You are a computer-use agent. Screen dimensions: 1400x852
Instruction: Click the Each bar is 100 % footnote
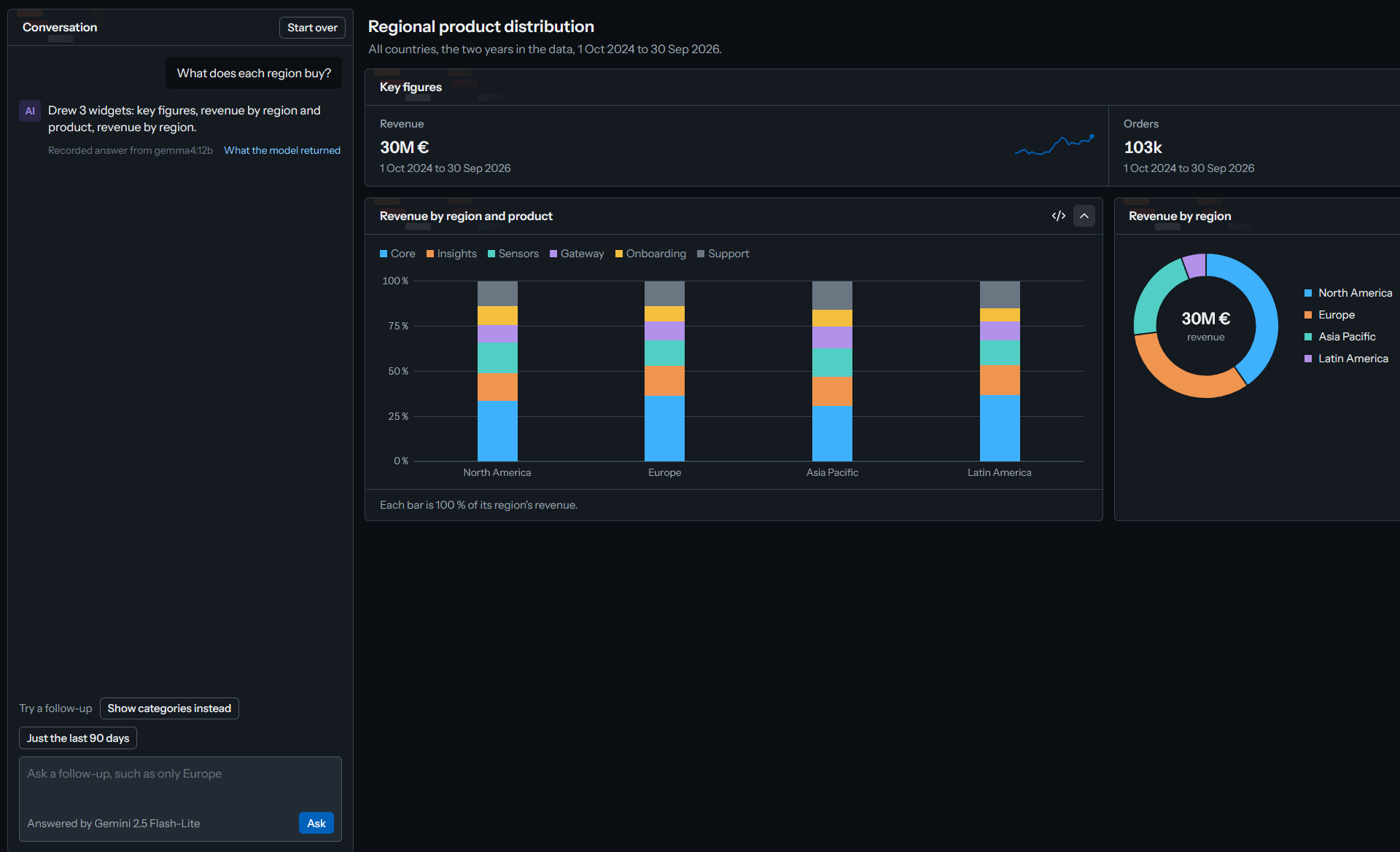coord(478,505)
